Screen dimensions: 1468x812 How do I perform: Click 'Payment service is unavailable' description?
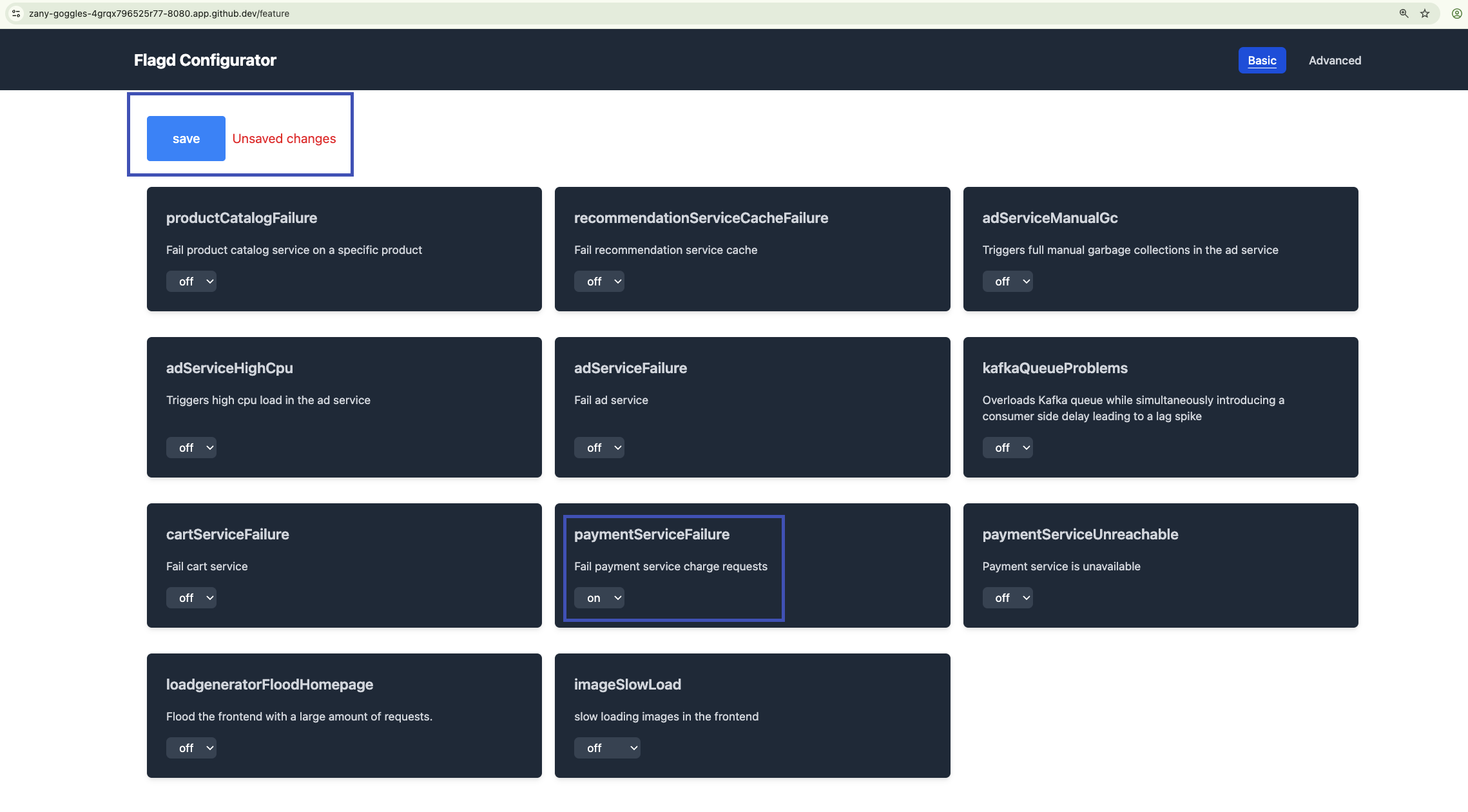pyautogui.click(x=1061, y=566)
